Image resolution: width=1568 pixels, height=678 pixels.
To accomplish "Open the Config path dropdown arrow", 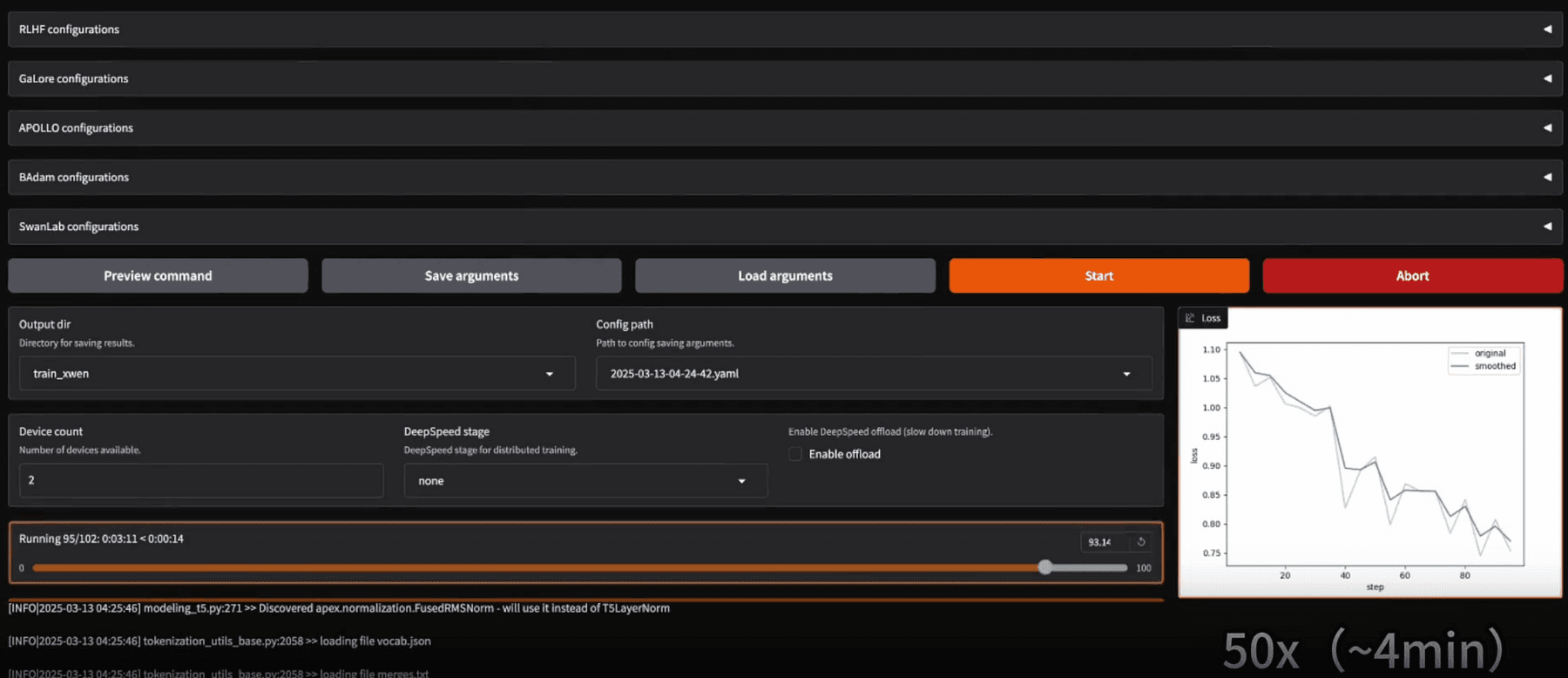I will click(x=1126, y=374).
